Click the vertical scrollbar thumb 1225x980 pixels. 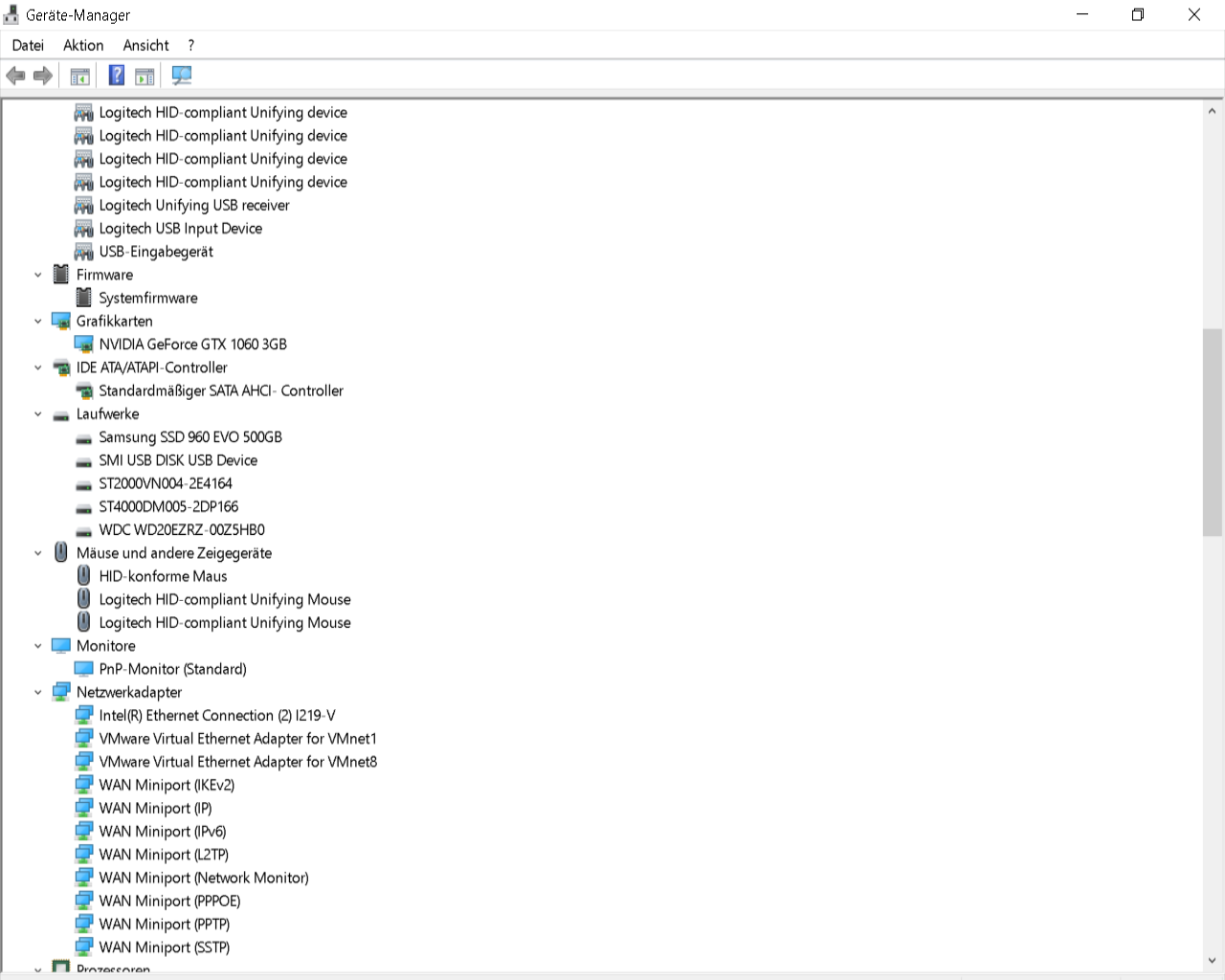(1213, 432)
